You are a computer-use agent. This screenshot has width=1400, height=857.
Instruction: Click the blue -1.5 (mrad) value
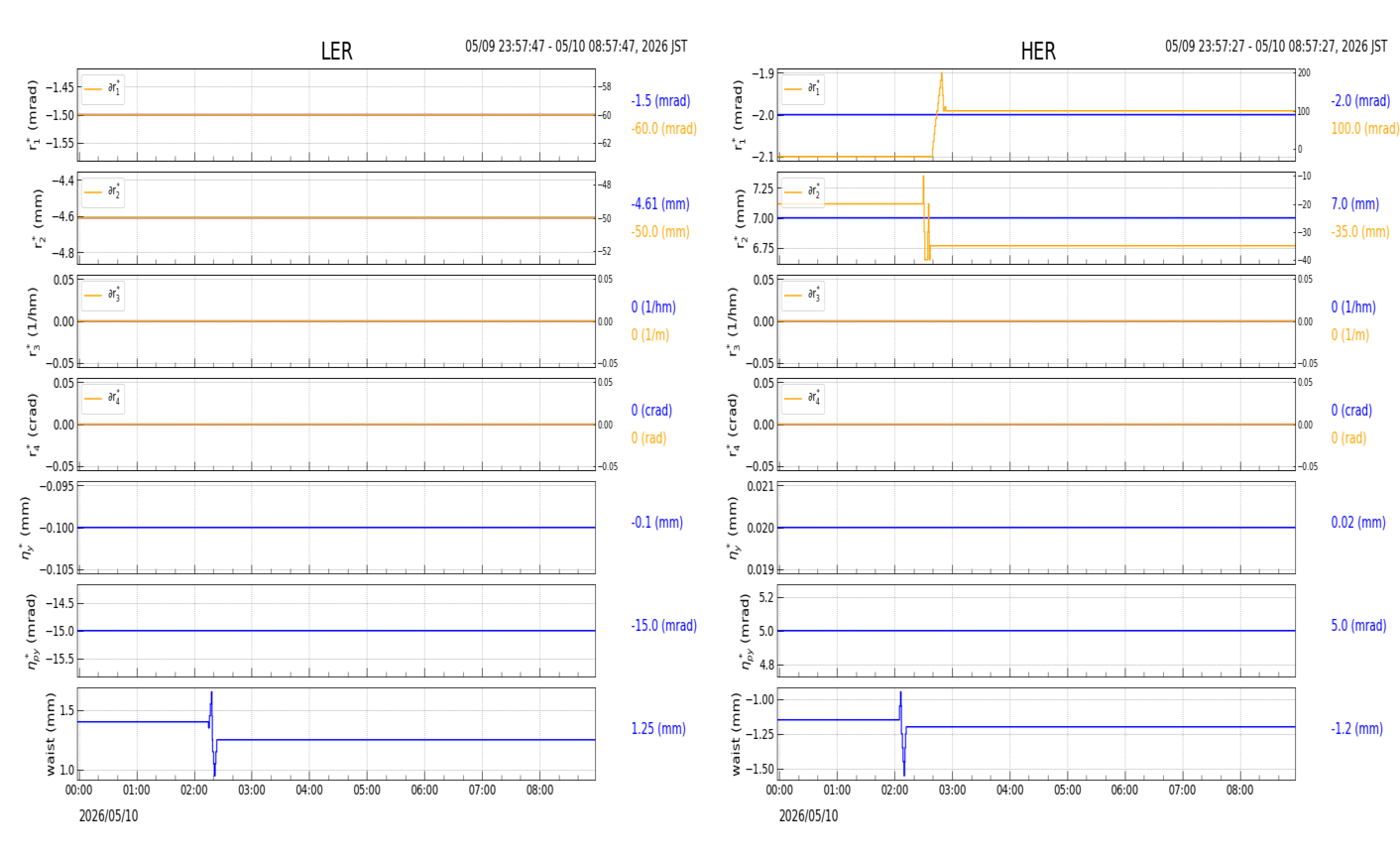click(x=660, y=101)
